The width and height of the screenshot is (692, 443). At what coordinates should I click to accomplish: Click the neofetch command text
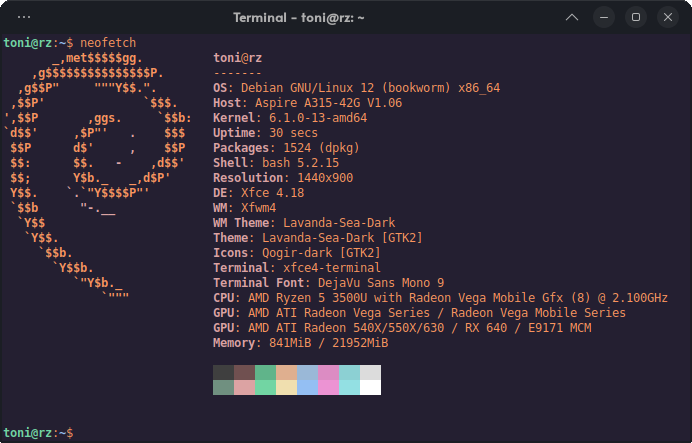pos(108,43)
